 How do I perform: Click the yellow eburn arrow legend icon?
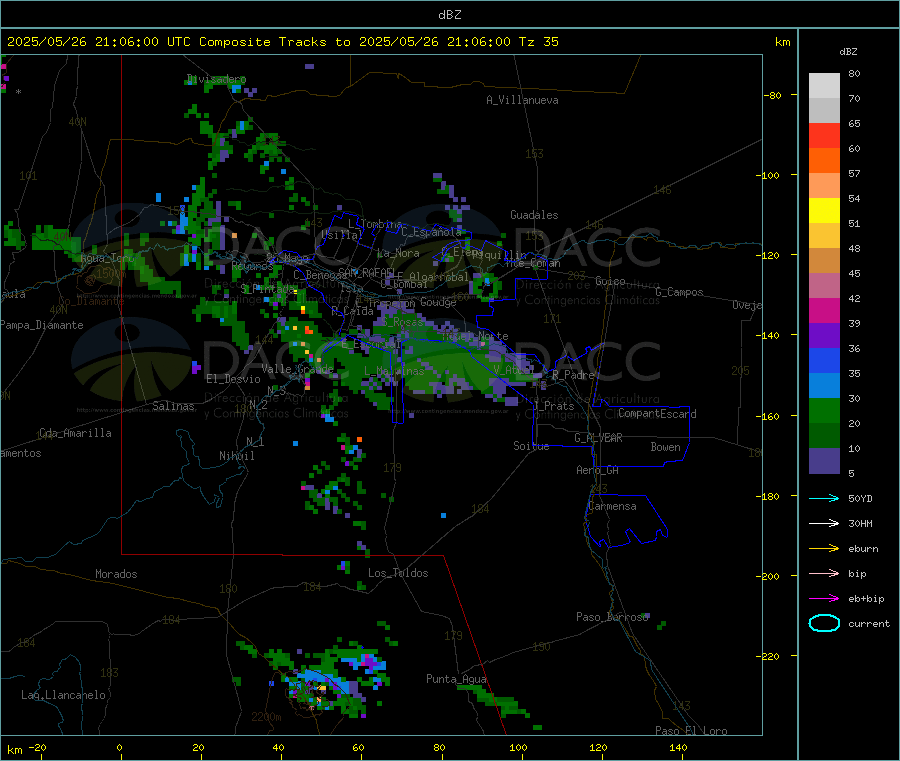[824, 549]
